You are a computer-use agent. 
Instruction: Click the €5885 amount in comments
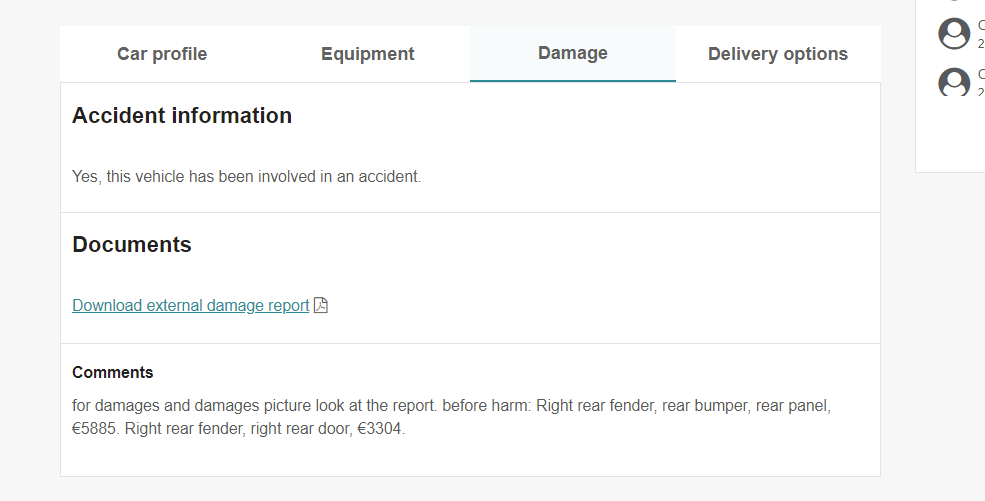point(95,429)
